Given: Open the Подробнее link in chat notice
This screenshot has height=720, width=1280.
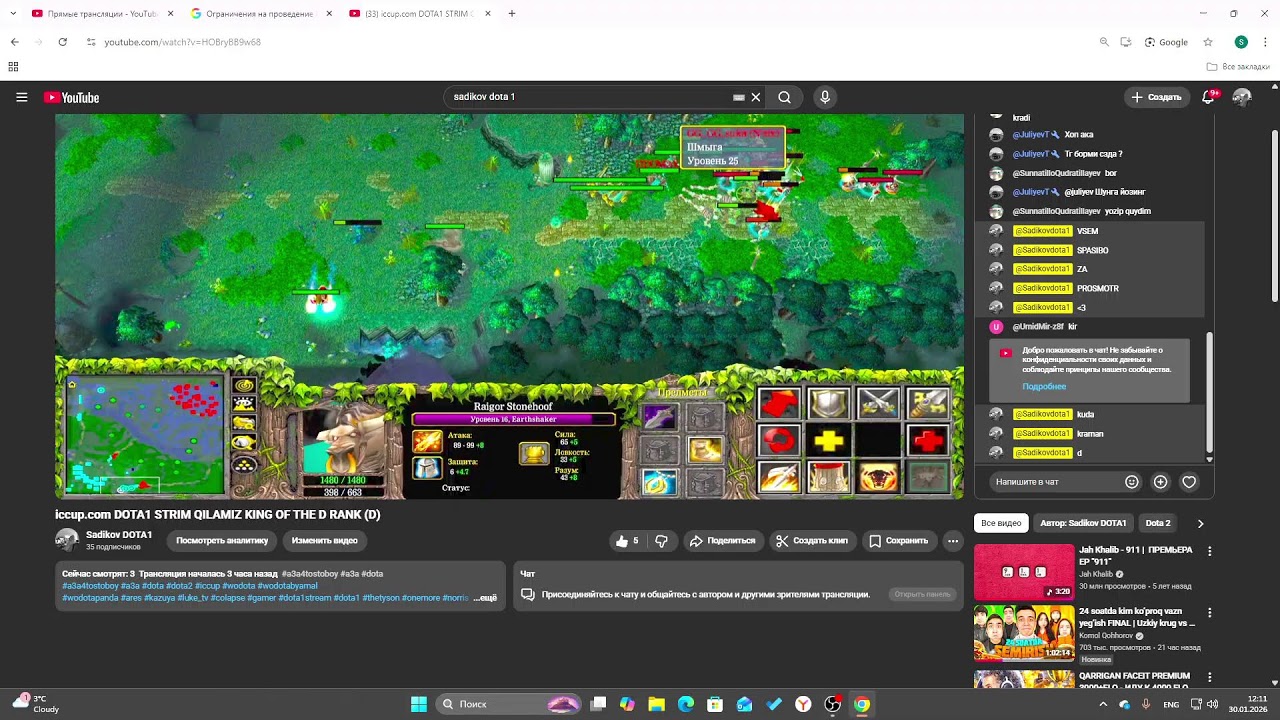Looking at the screenshot, I should (x=1044, y=386).
